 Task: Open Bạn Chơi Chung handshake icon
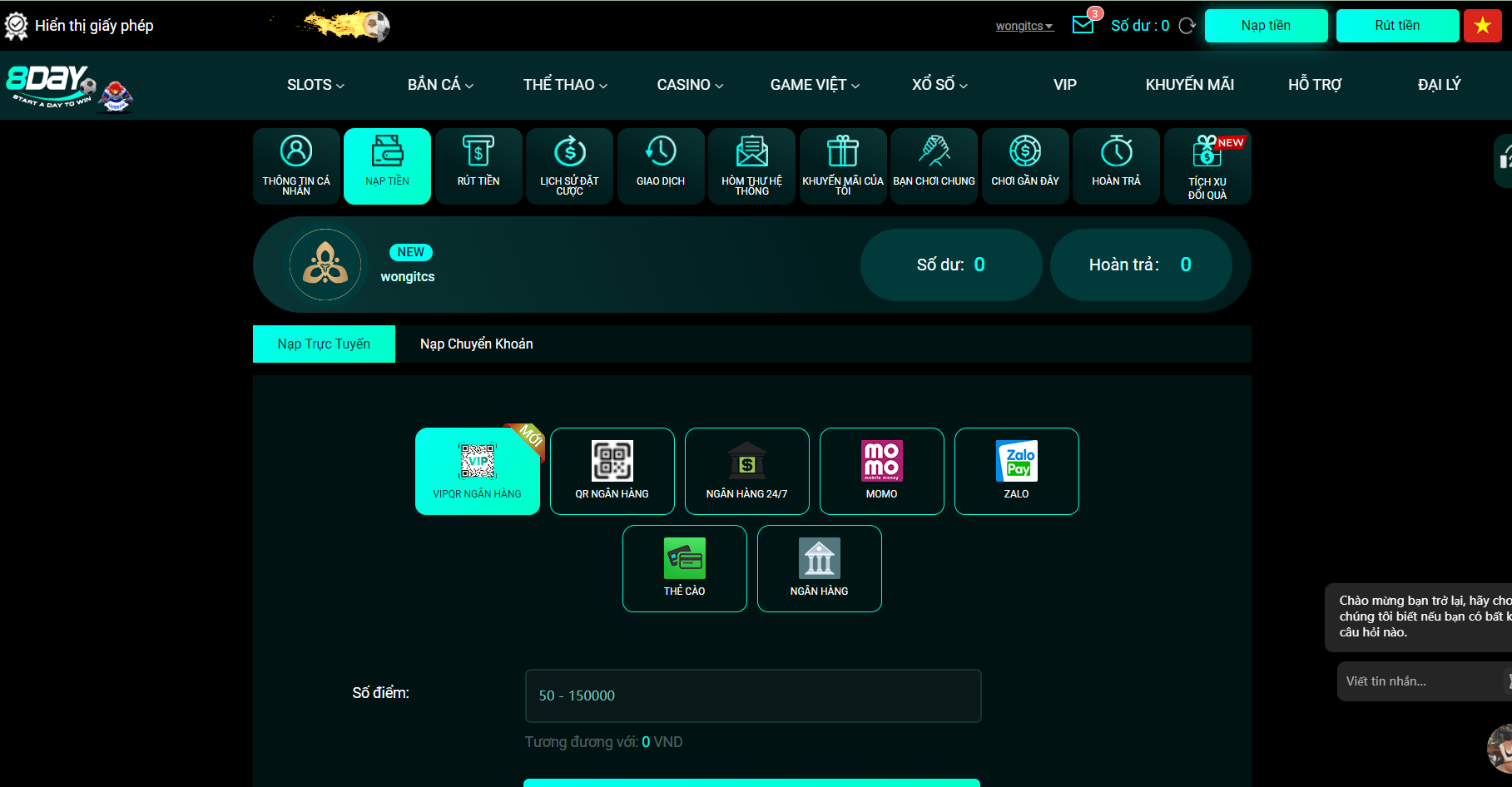tap(934, 166)
